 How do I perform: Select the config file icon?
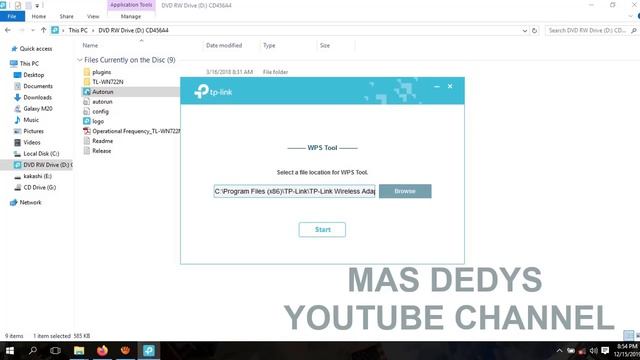click(87, 111)
